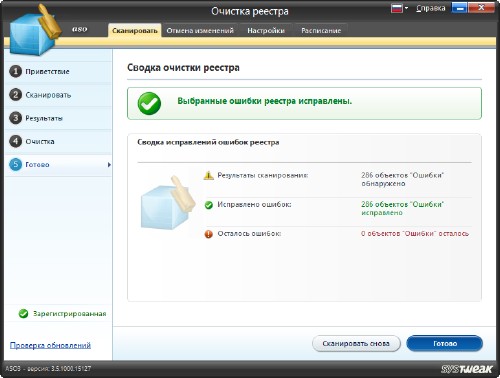
Task: Open the Справка help menu
Action: pyautogui.click(x=430, y=8)
